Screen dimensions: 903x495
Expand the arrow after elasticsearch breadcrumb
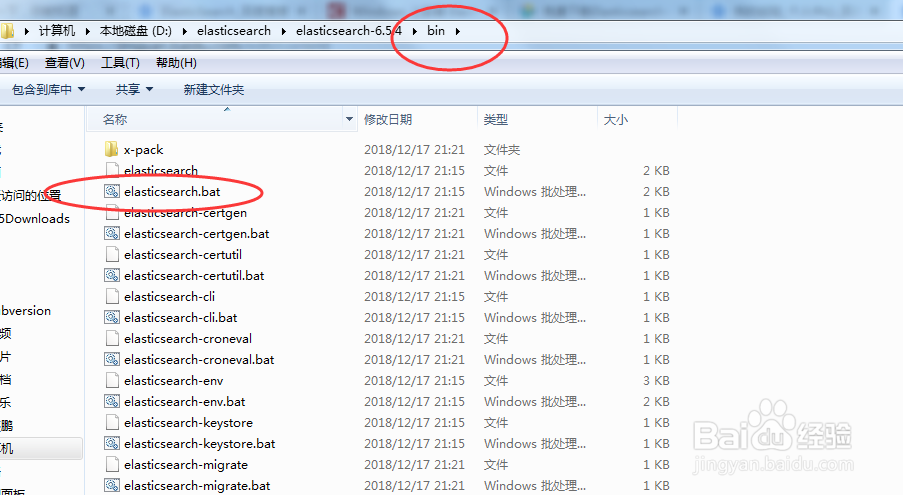coord(283,31)
